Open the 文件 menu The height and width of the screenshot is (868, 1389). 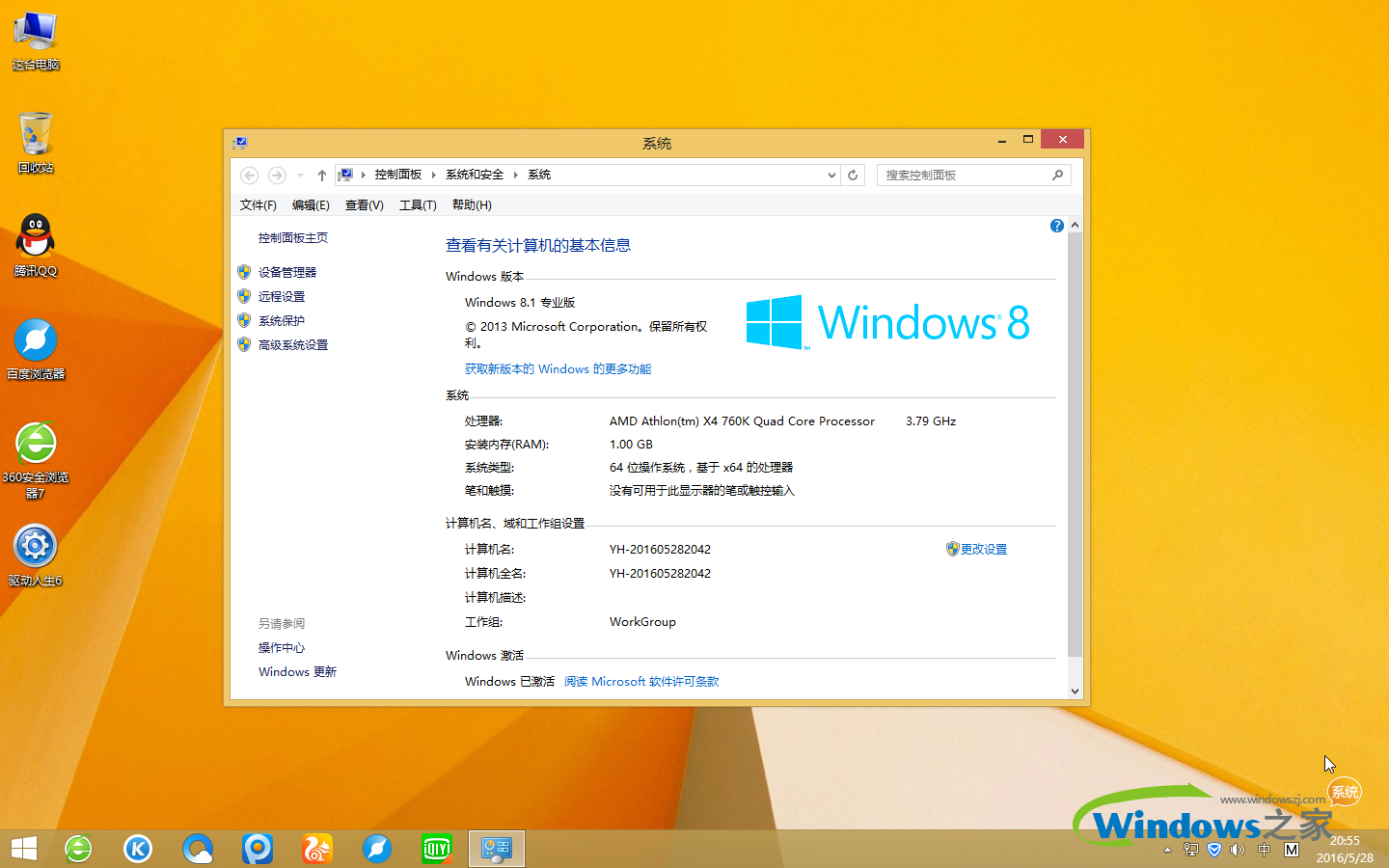pyautogui.click(x=257, y=204)
